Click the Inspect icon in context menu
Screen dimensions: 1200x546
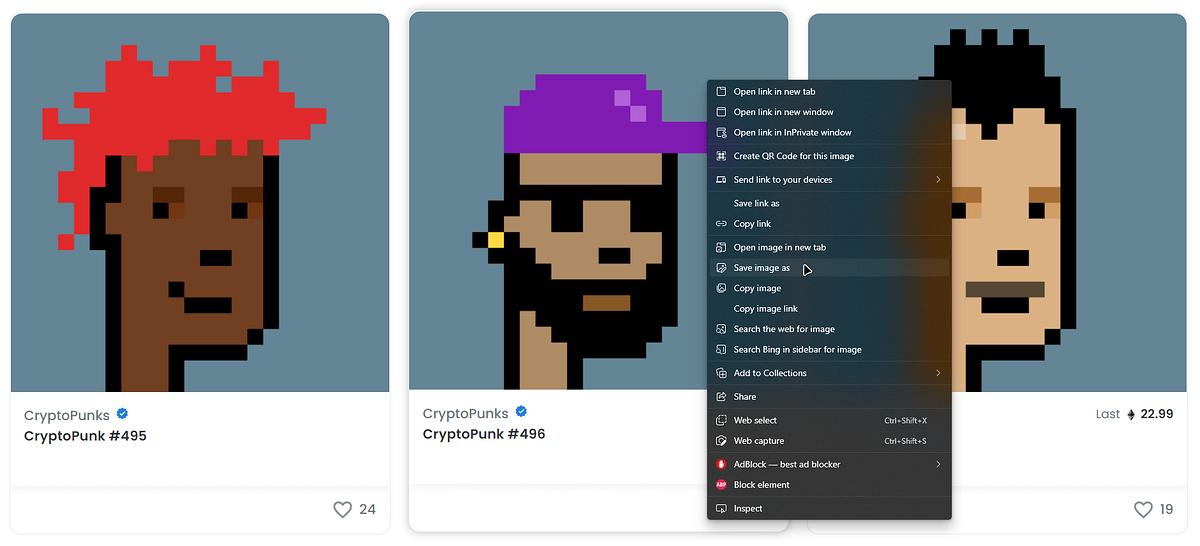(721, 509)
